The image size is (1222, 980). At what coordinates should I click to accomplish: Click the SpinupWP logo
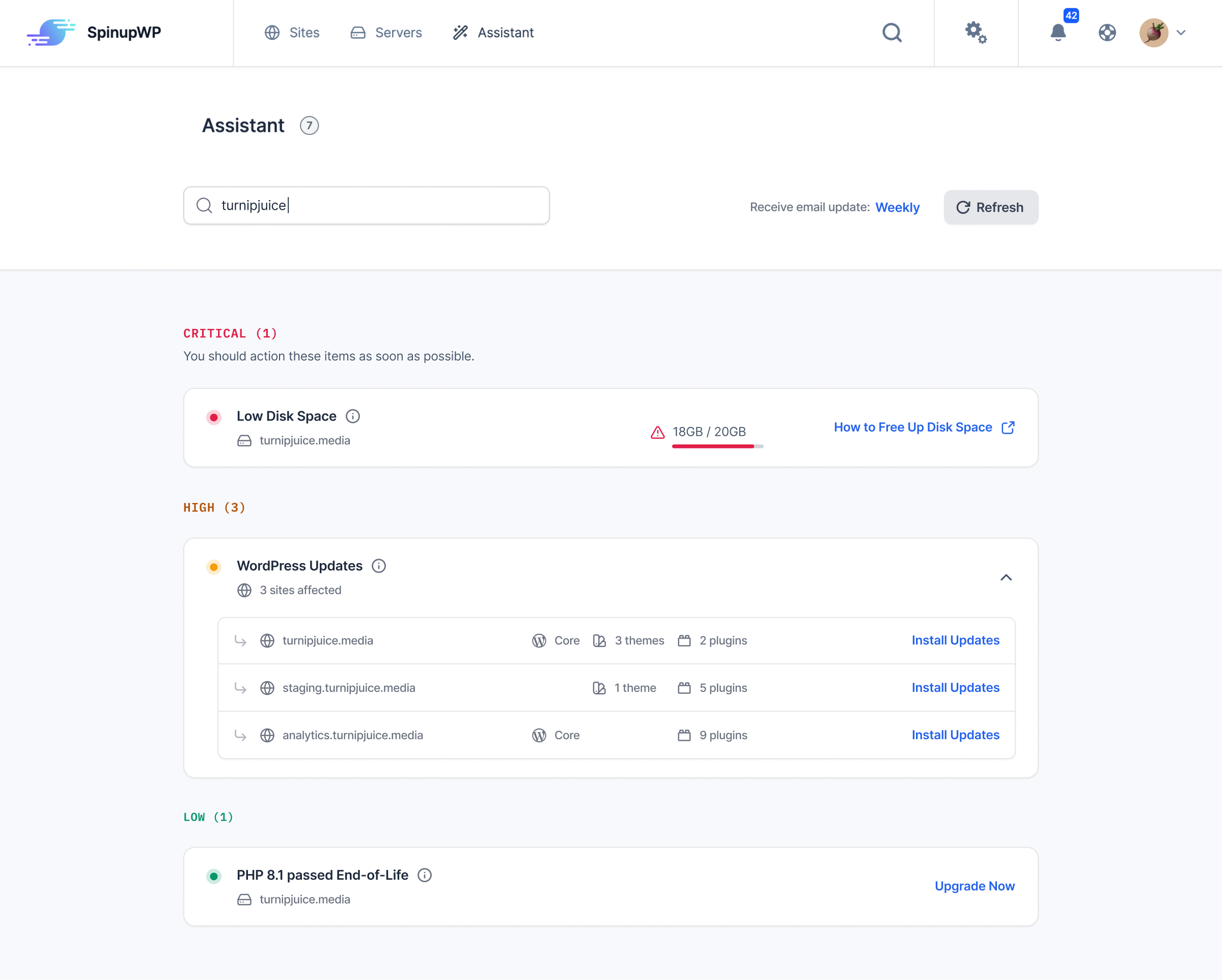(x=94, y=32)
